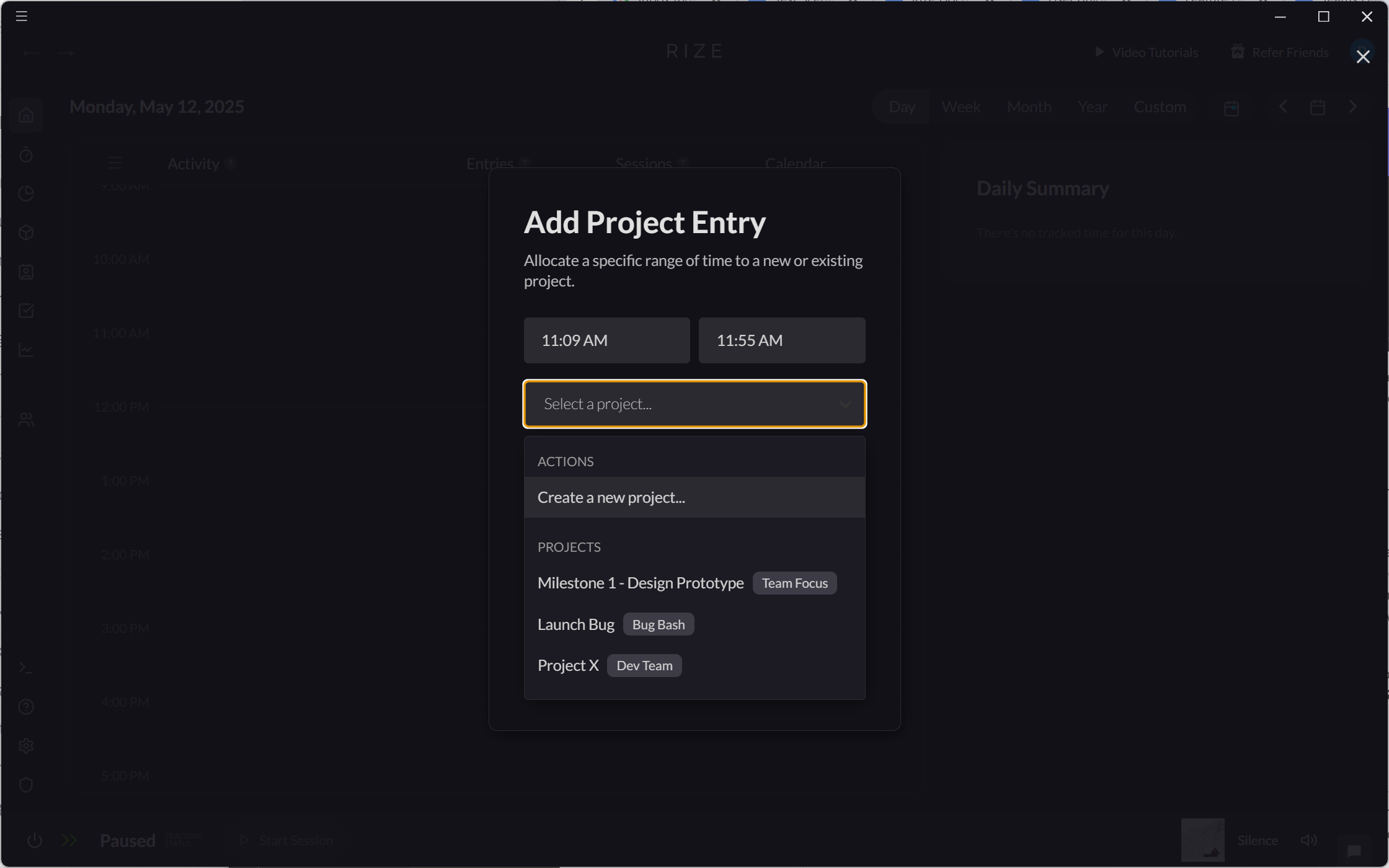This screenshot has height=868, width=1389.
Task: Choose Create a new project option
Action: 611,497
